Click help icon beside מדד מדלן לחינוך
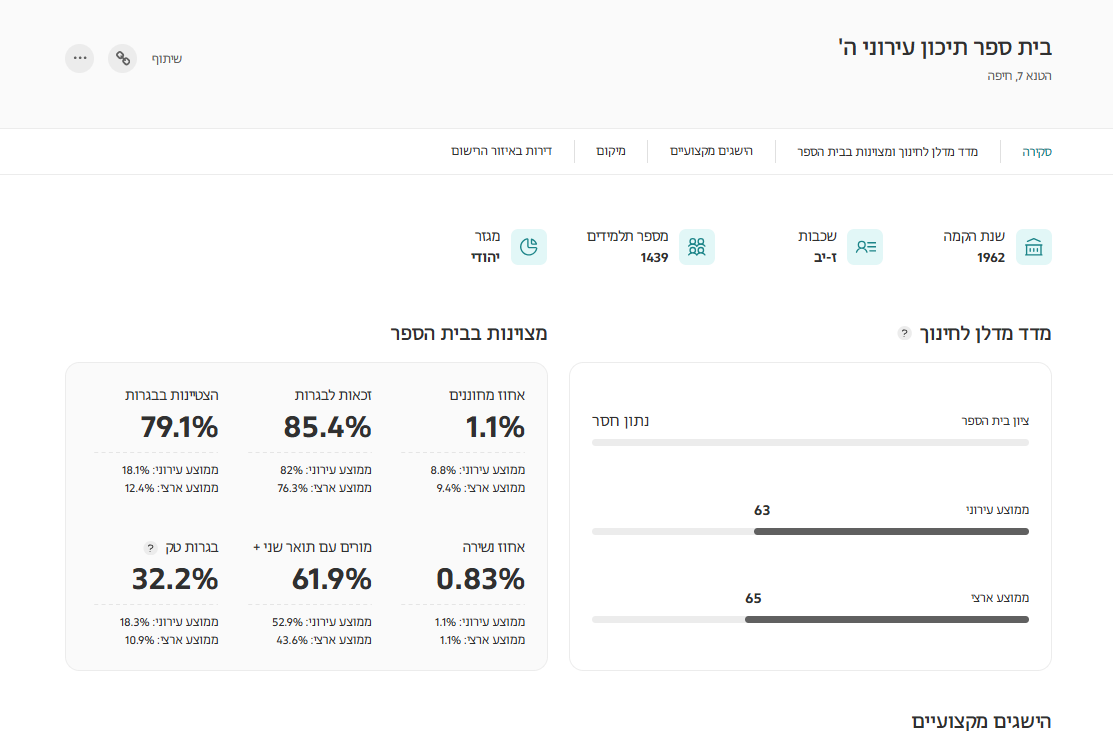1113x731 pixels. click(x=904, y=333)
